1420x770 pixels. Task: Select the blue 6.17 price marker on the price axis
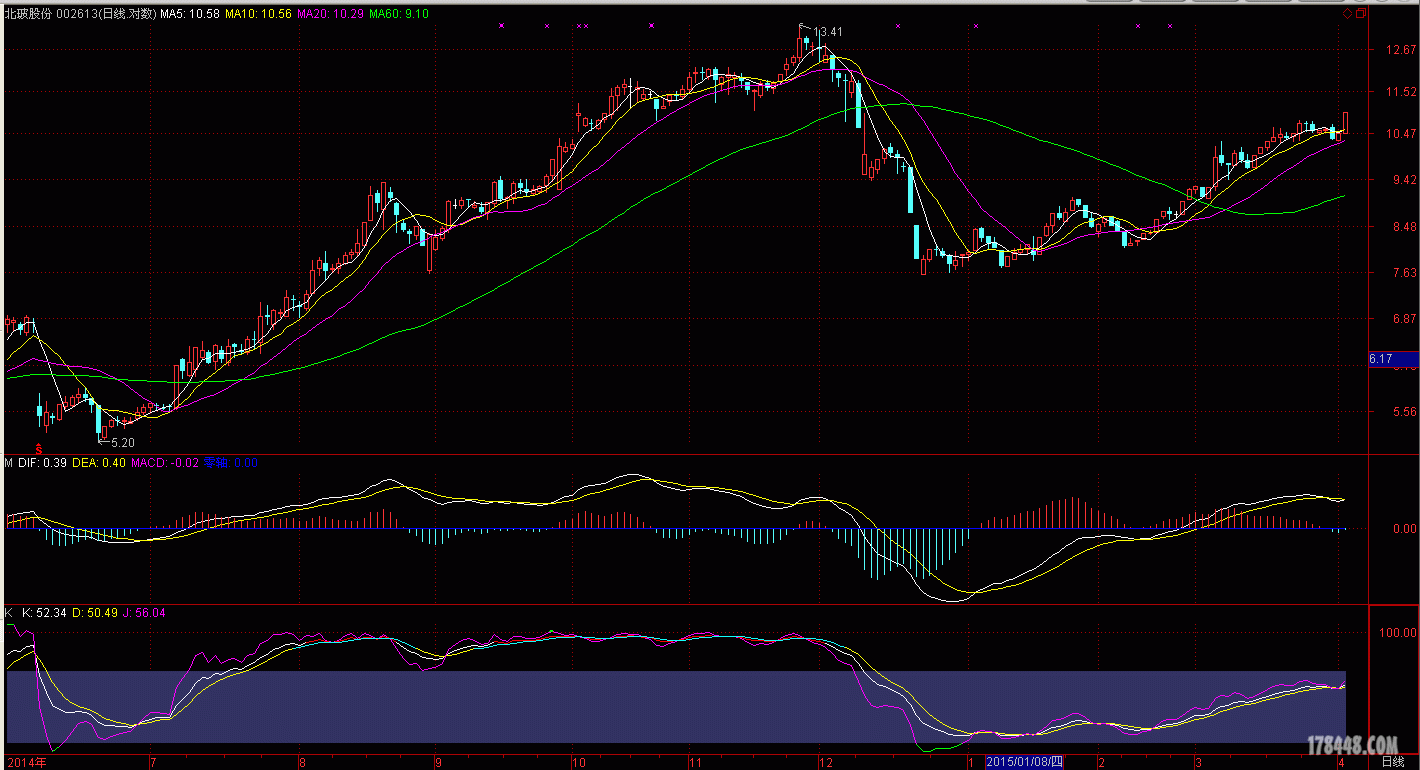click(x=1393, y=358)
